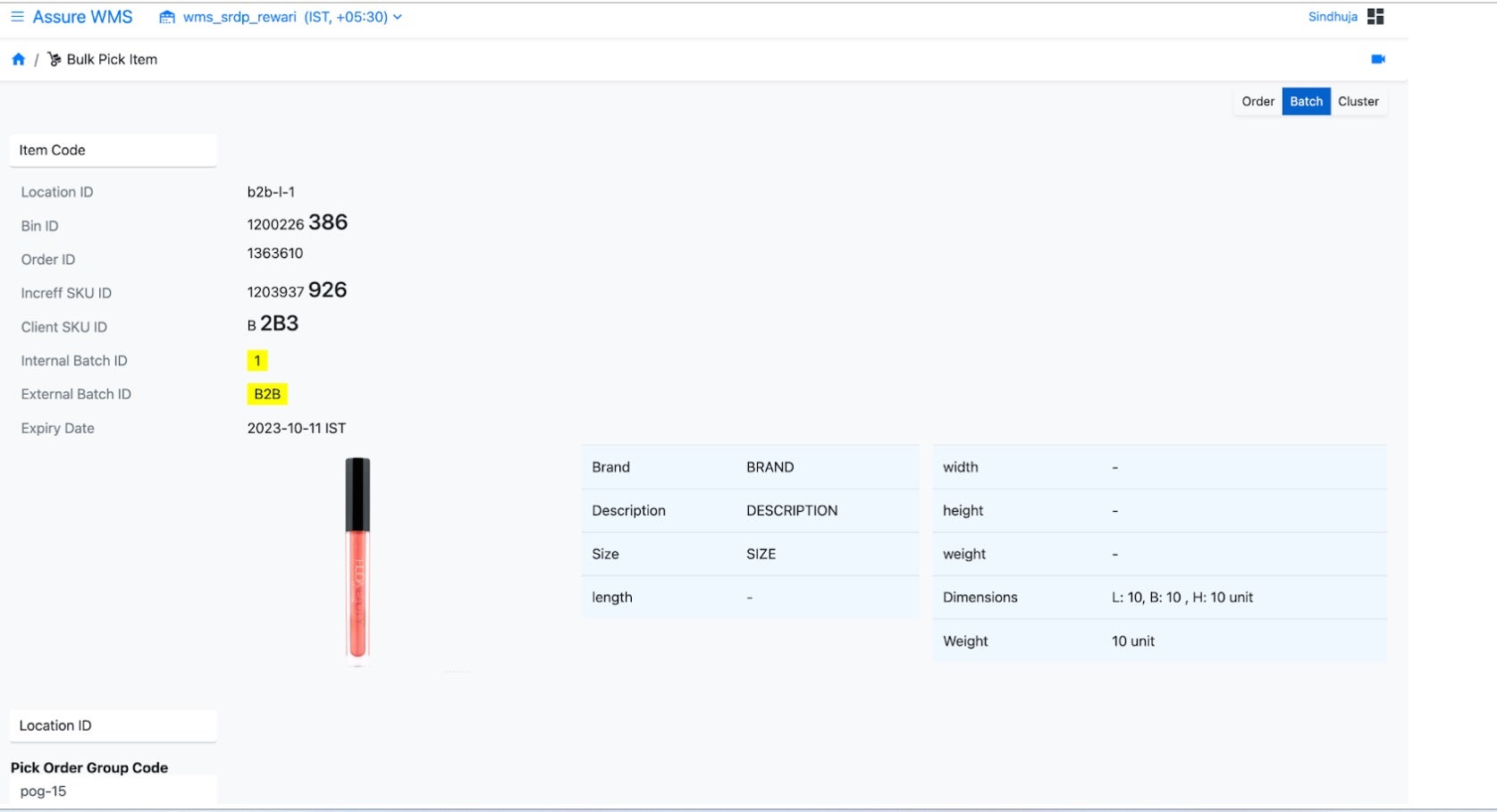Click the dropdown chevron after IST +05:30
The width and height of the screenshot is (1497, 812).
(397, 17)
